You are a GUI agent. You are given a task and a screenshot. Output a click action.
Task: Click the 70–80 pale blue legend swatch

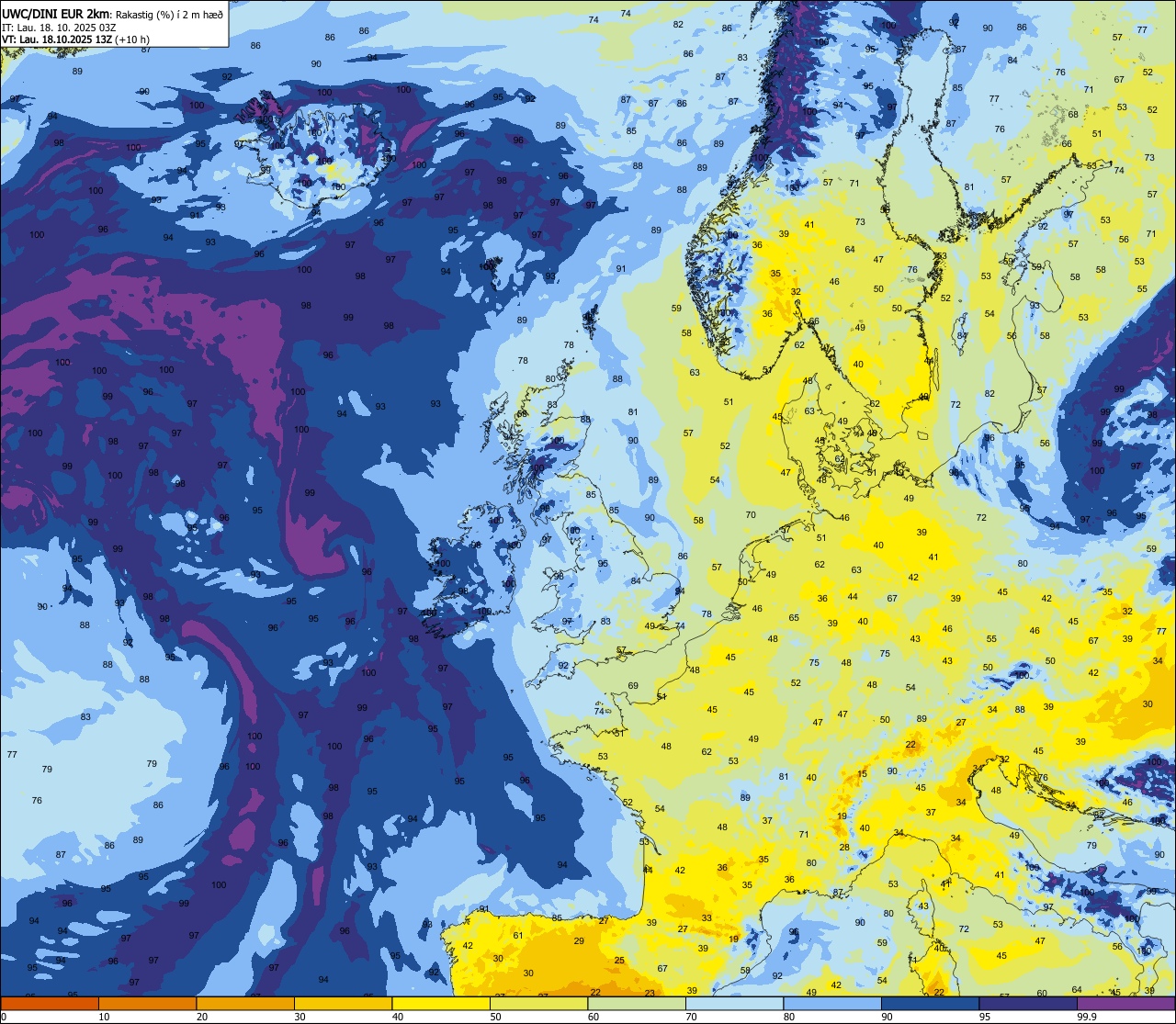[734, 1003]
